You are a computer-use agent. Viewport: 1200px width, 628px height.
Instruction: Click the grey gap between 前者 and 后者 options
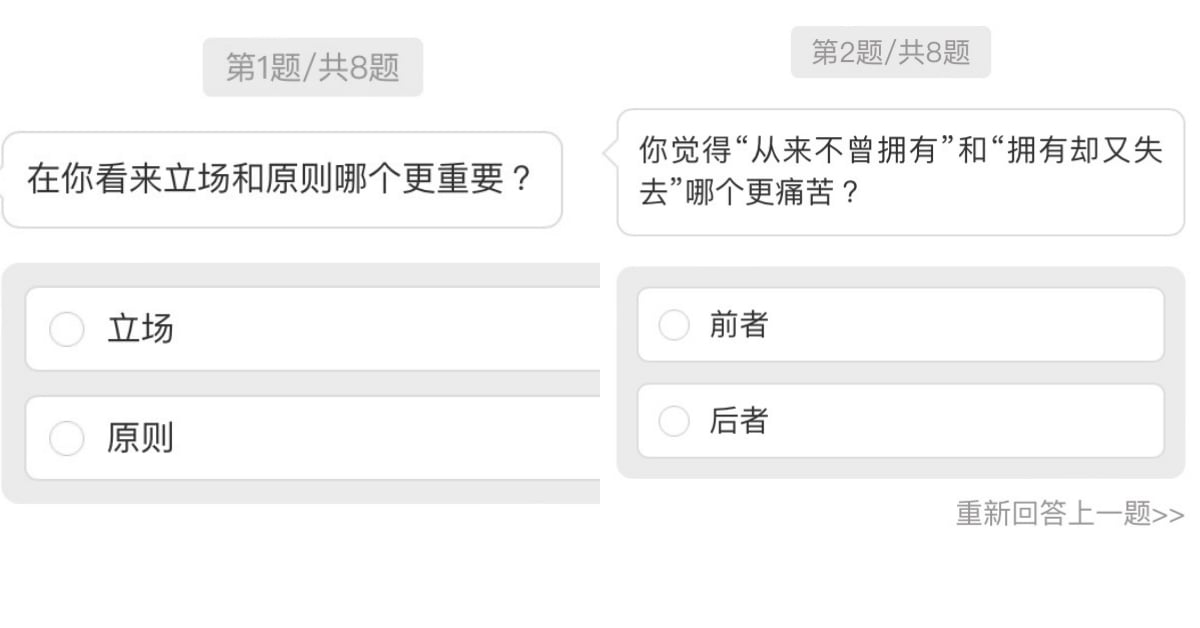coord(900,373)
